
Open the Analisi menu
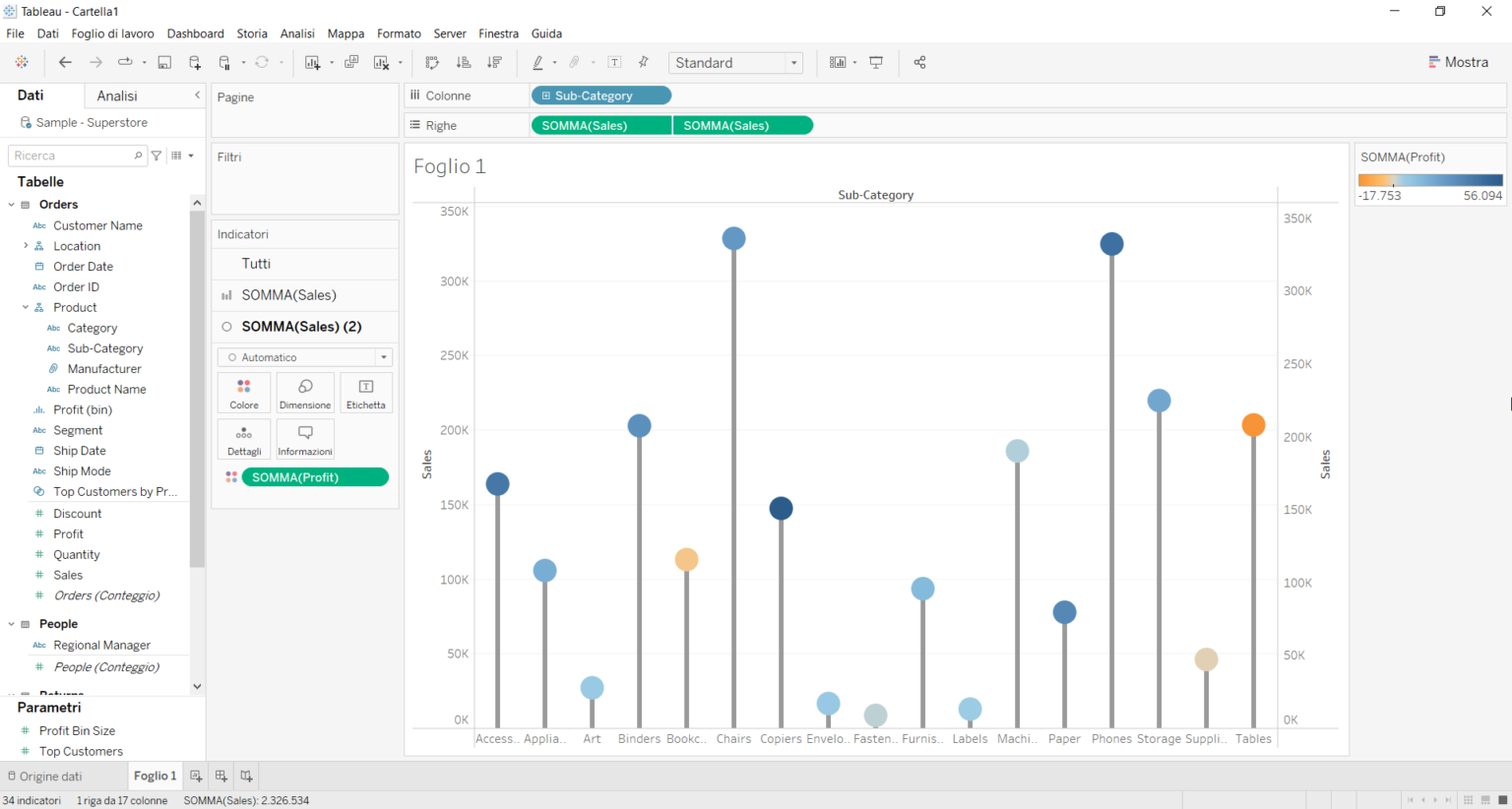point(296,32)
